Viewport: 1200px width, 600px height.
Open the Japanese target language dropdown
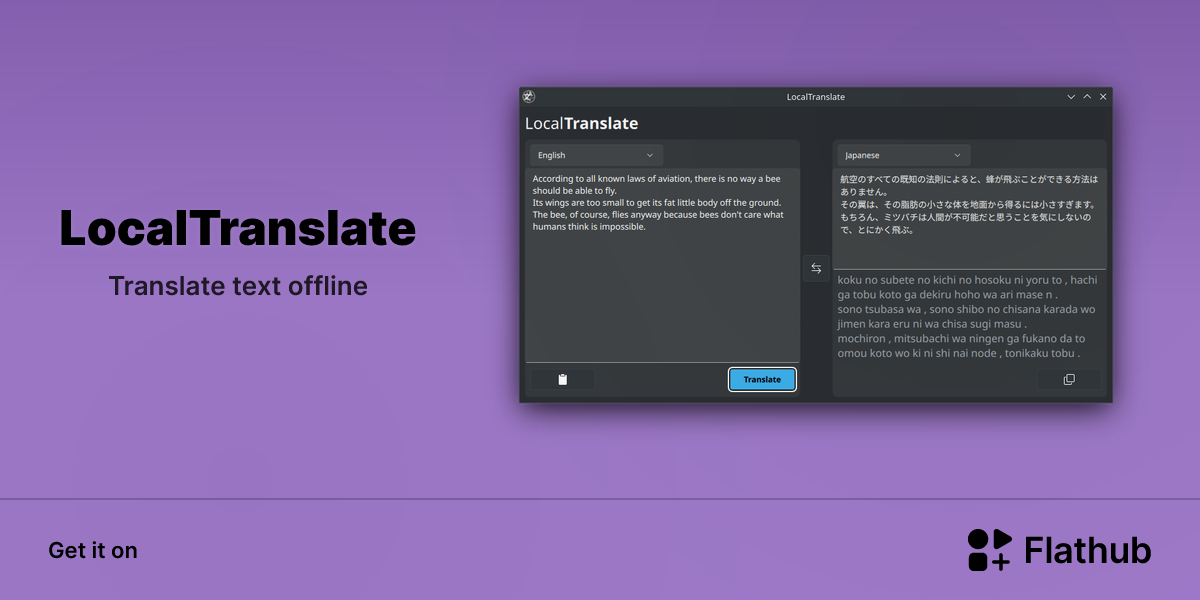coord(903,155)
